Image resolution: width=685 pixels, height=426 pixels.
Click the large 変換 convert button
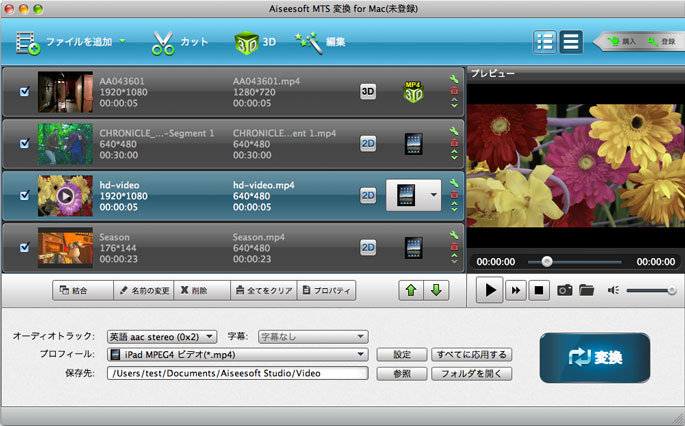594,358
